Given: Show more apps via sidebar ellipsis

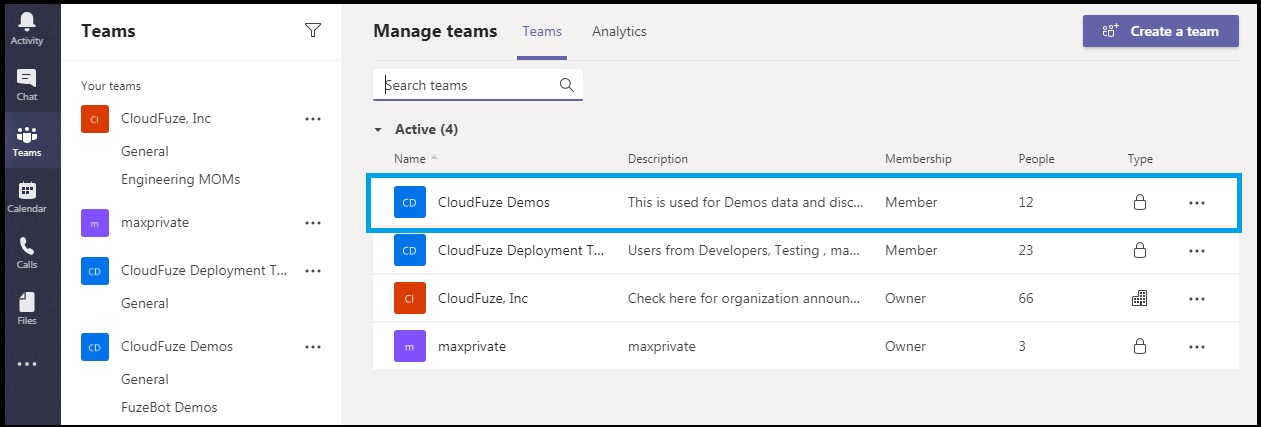Looking at the screenshot, I should (x=27, y=364).
